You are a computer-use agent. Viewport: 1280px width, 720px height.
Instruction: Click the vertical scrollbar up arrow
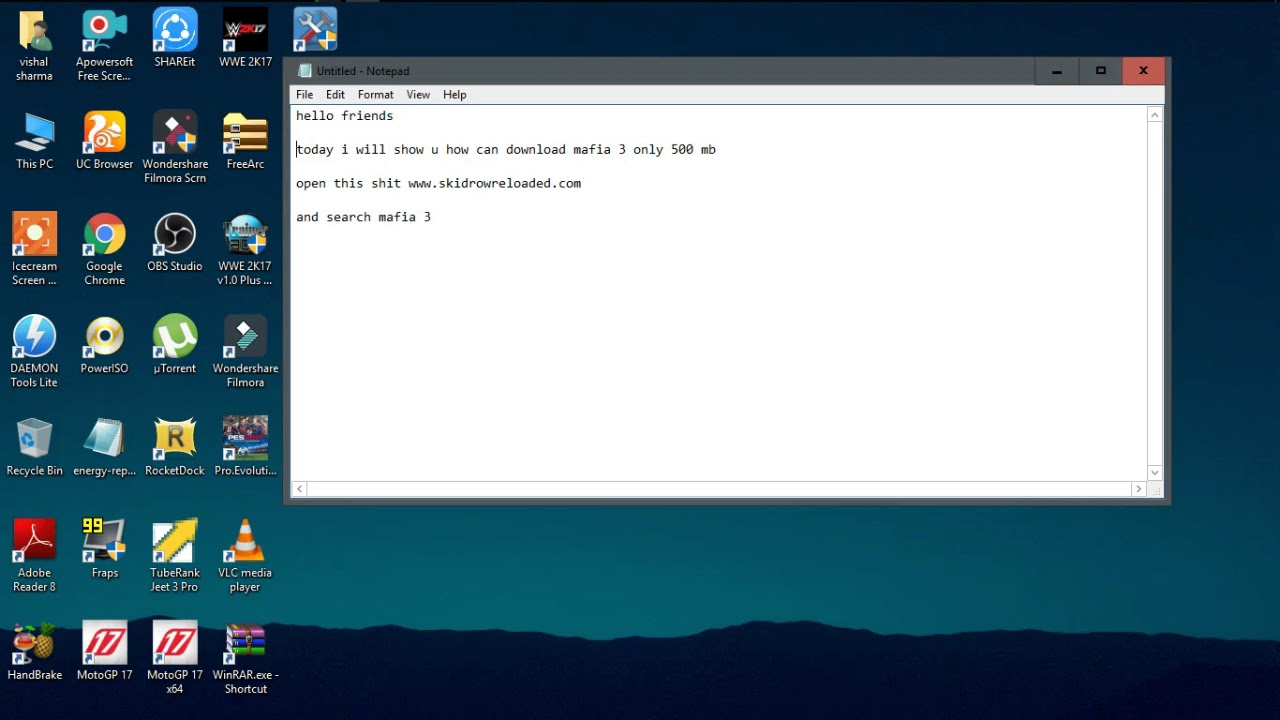(x=1155, y=115)
